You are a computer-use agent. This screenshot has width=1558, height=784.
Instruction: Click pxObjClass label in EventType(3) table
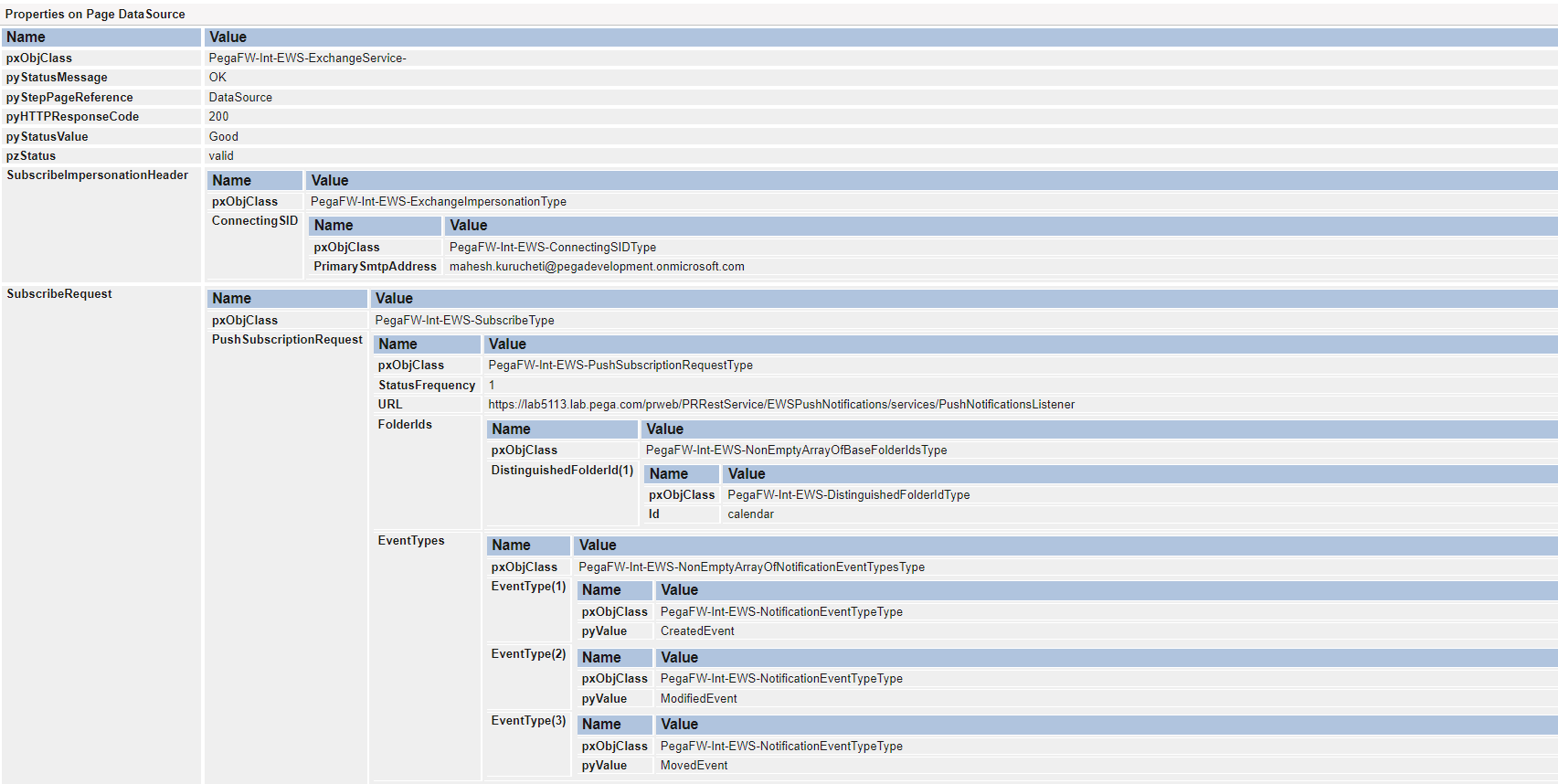coord(615,747)
